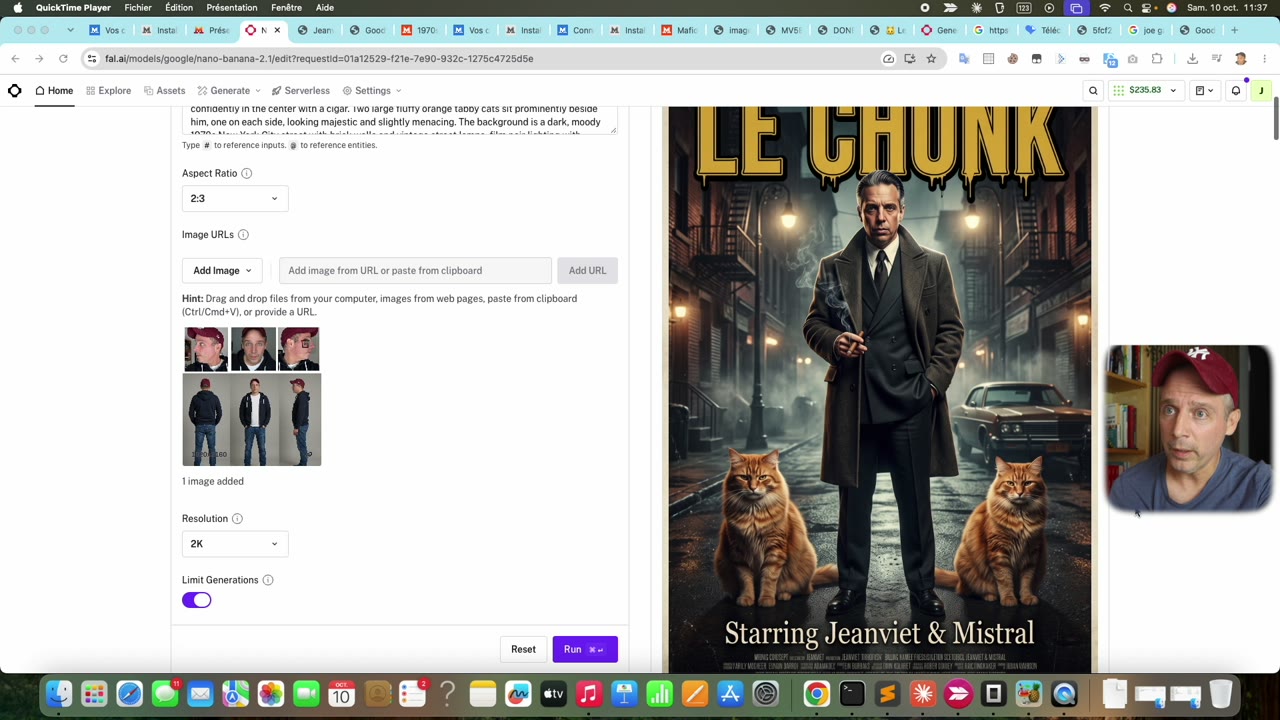This screenshot has width=1280, height=720.
Task: Open browser downloads icon
Action: point(1192,59)
